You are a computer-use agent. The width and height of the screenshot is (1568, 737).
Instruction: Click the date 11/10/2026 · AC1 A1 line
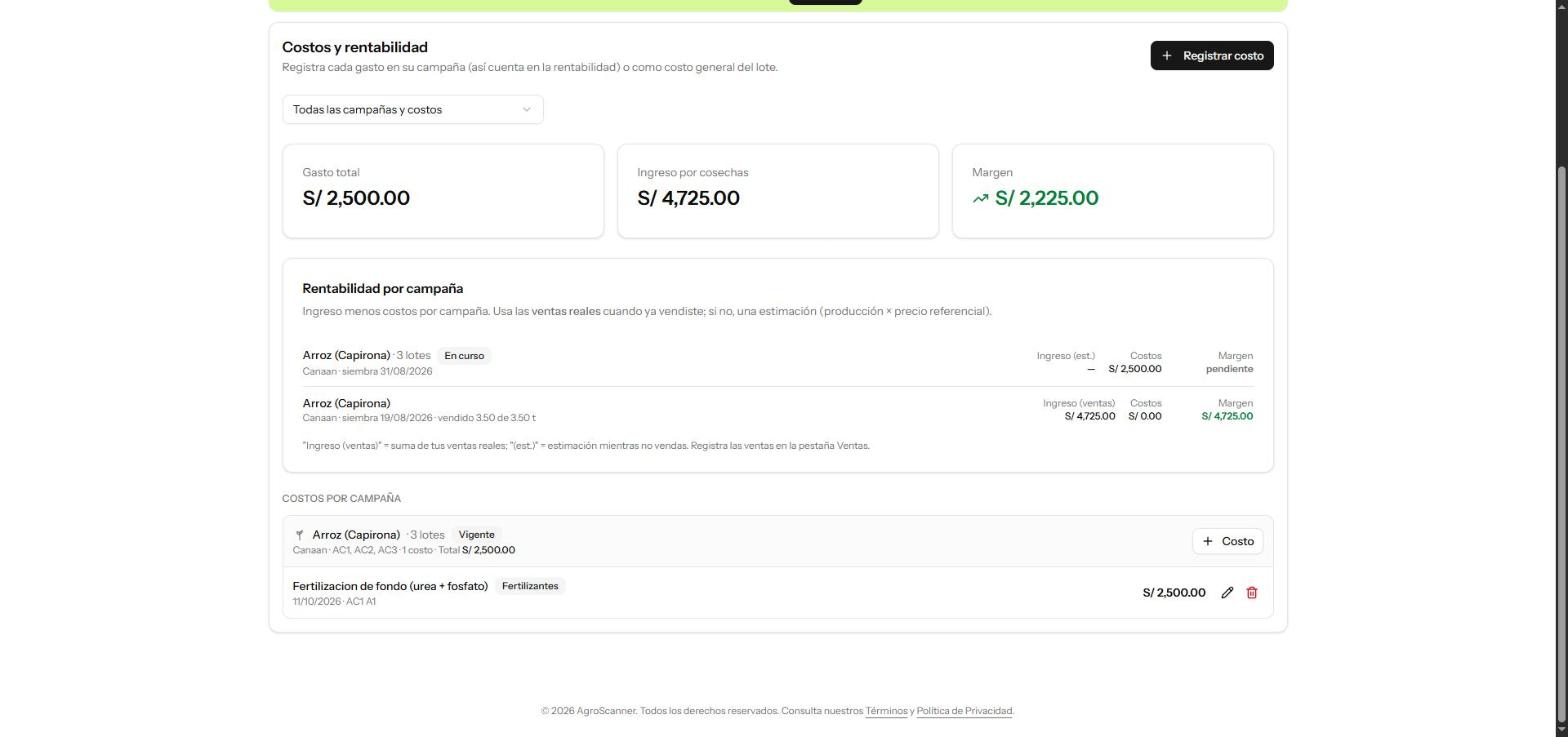(x=334, y=602)
